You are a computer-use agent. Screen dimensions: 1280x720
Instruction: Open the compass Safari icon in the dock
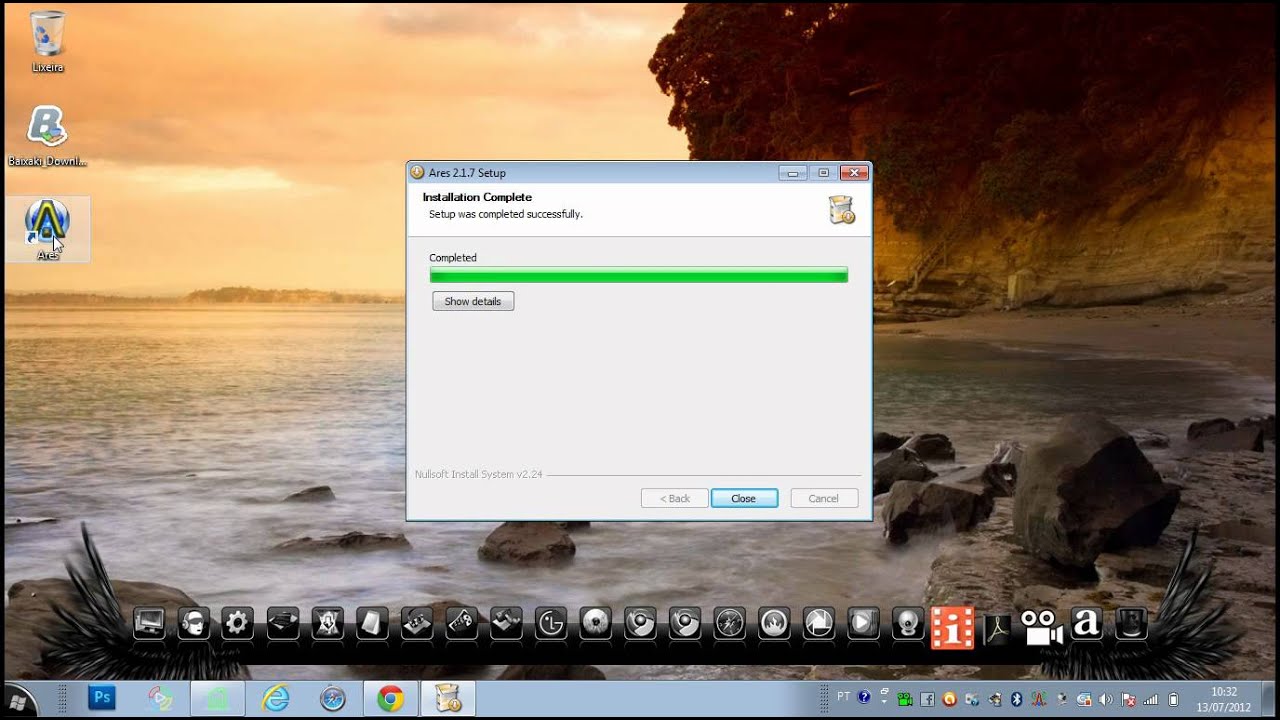click(730, 624)
